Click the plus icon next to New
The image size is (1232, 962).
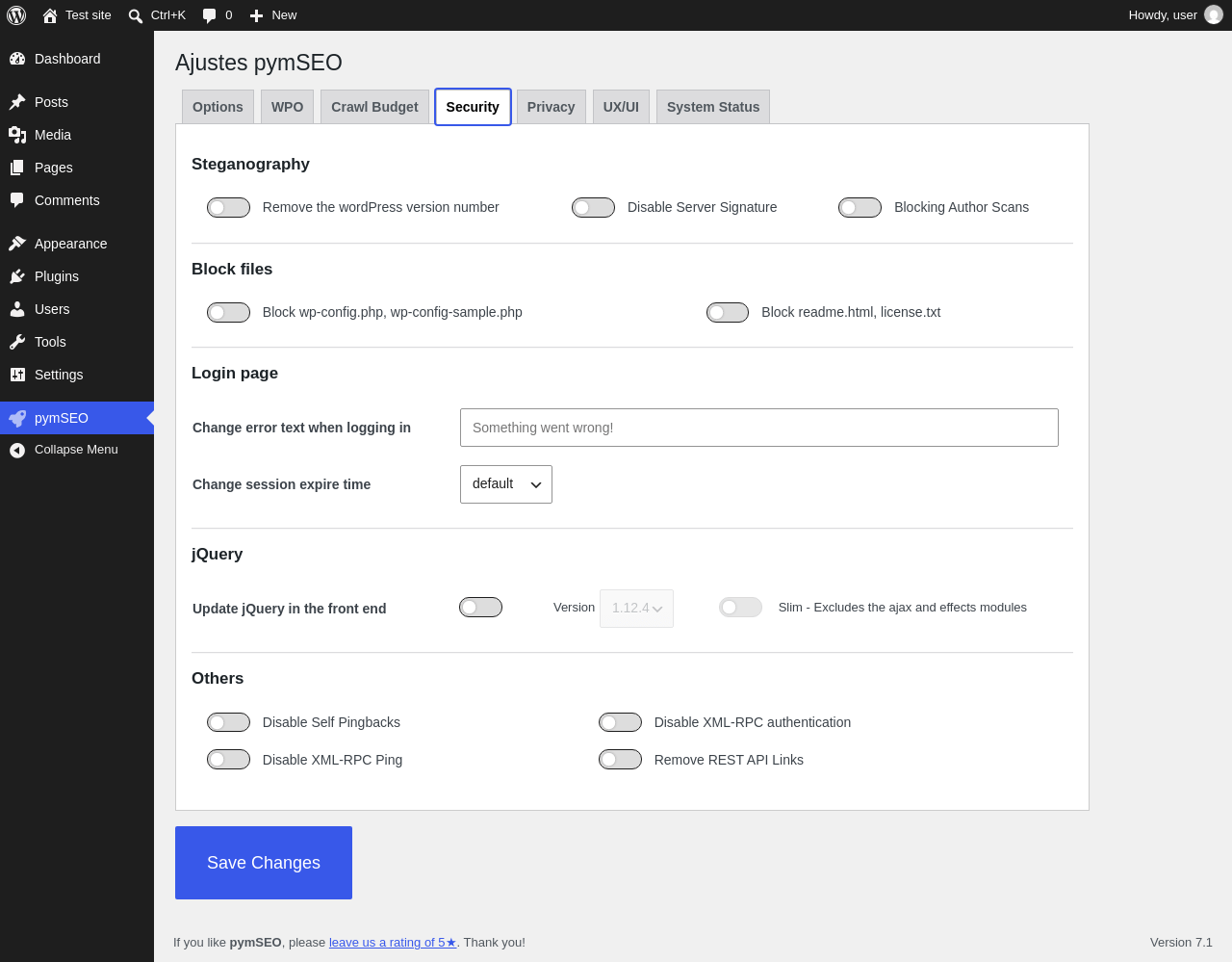coord(256,15)
